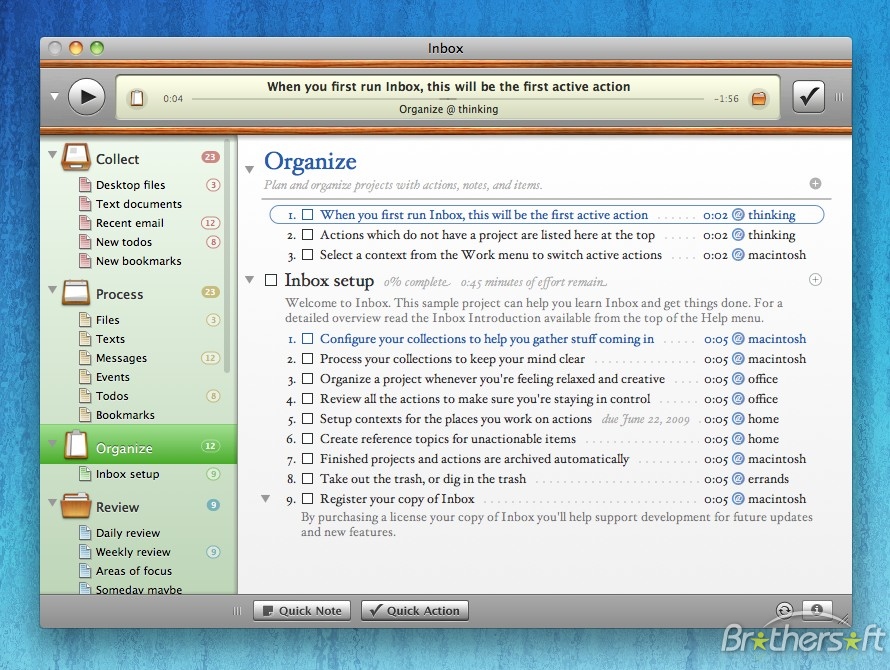Click the Inbox setup description text

pos(534,310)
